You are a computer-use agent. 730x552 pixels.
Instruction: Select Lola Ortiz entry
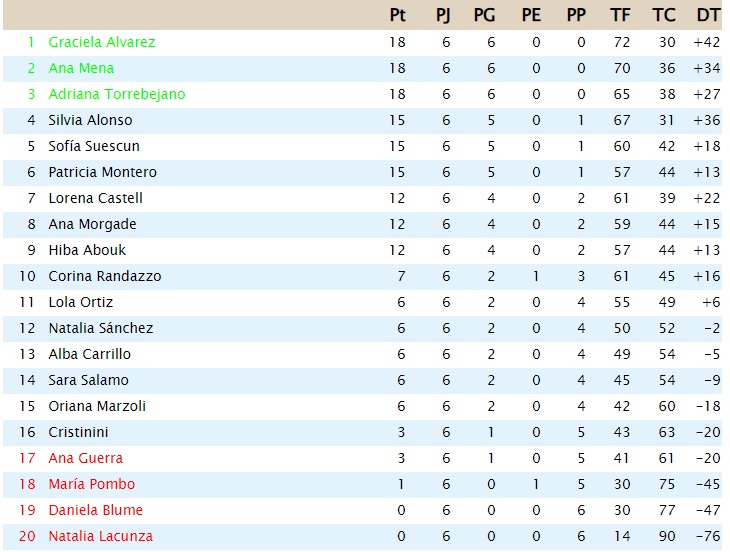pos(81,302)
